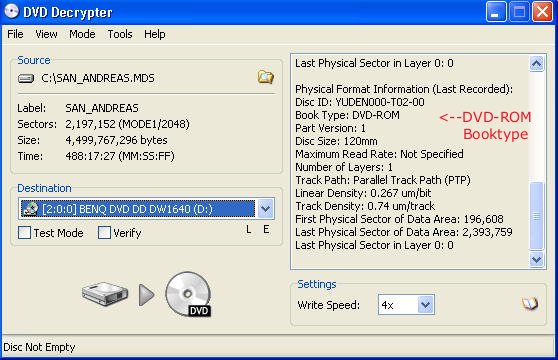
Task: Click Last Physical Sector of Data Area: 2,393,759
Action: (x=404, y=232)
